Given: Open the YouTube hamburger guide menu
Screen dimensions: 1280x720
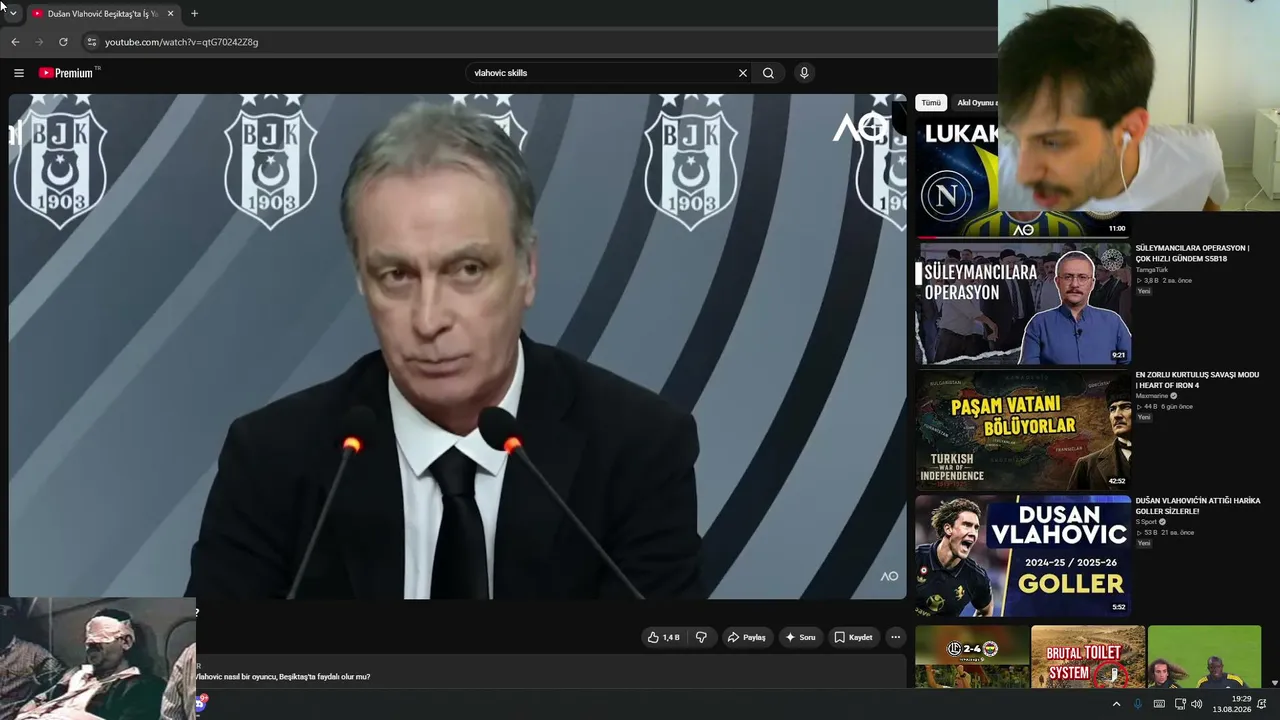Looking at the screenshot, I should [x=19, y=73].
